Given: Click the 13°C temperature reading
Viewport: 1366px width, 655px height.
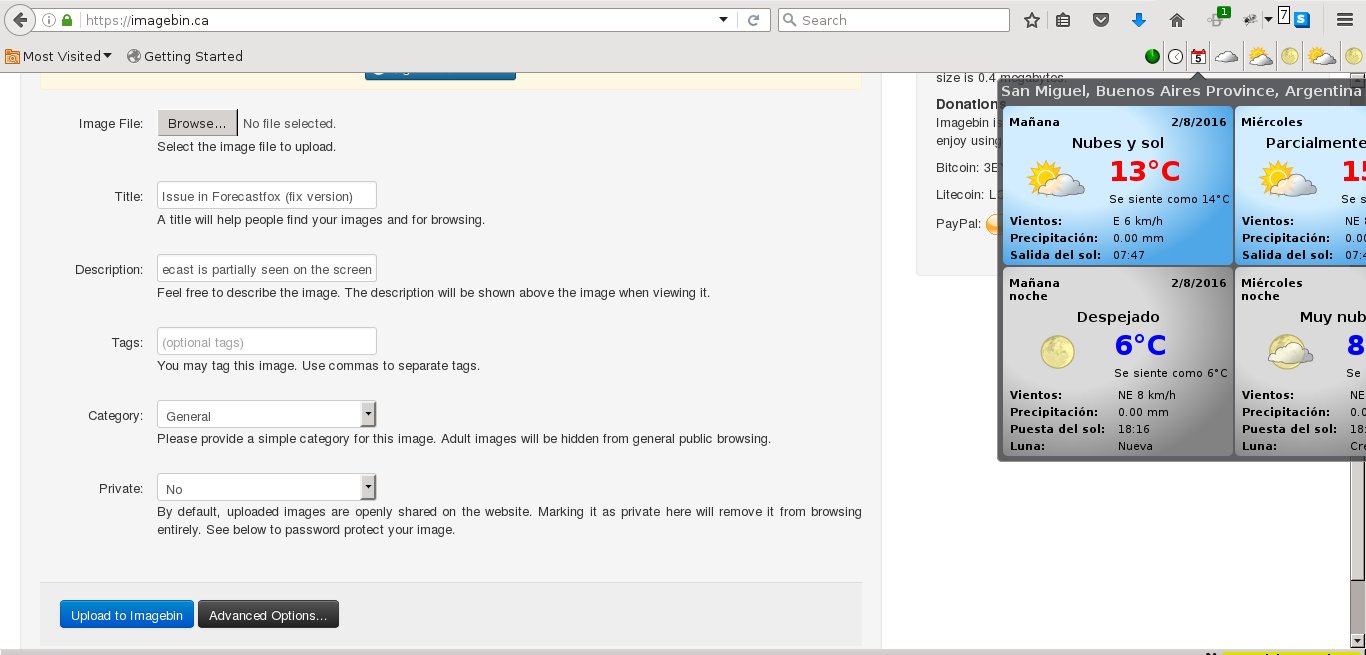Looking at the screenshot, I should click(x=1145, y=171).
